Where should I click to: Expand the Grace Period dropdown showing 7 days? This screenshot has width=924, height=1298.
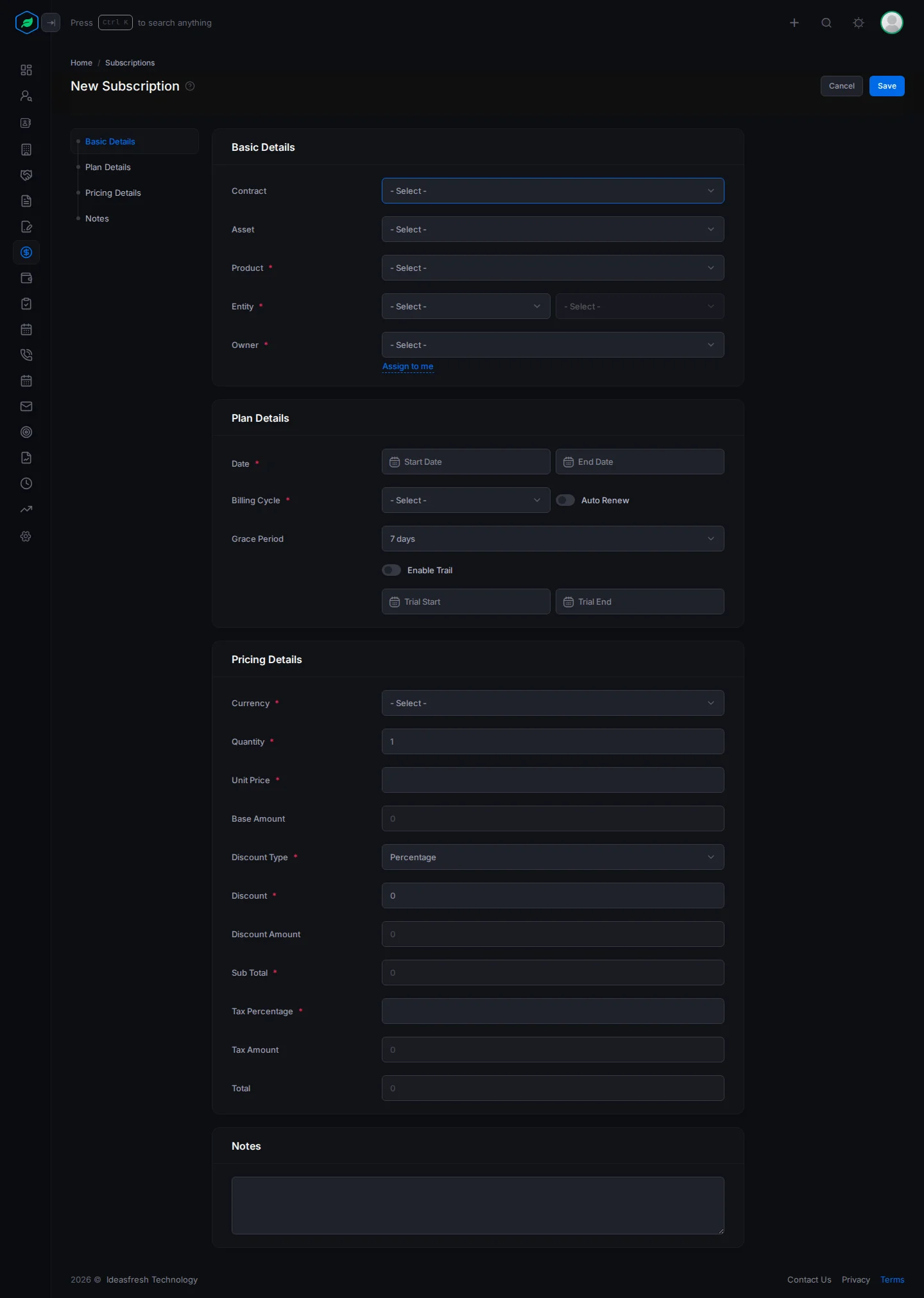[x=553, y=539]
